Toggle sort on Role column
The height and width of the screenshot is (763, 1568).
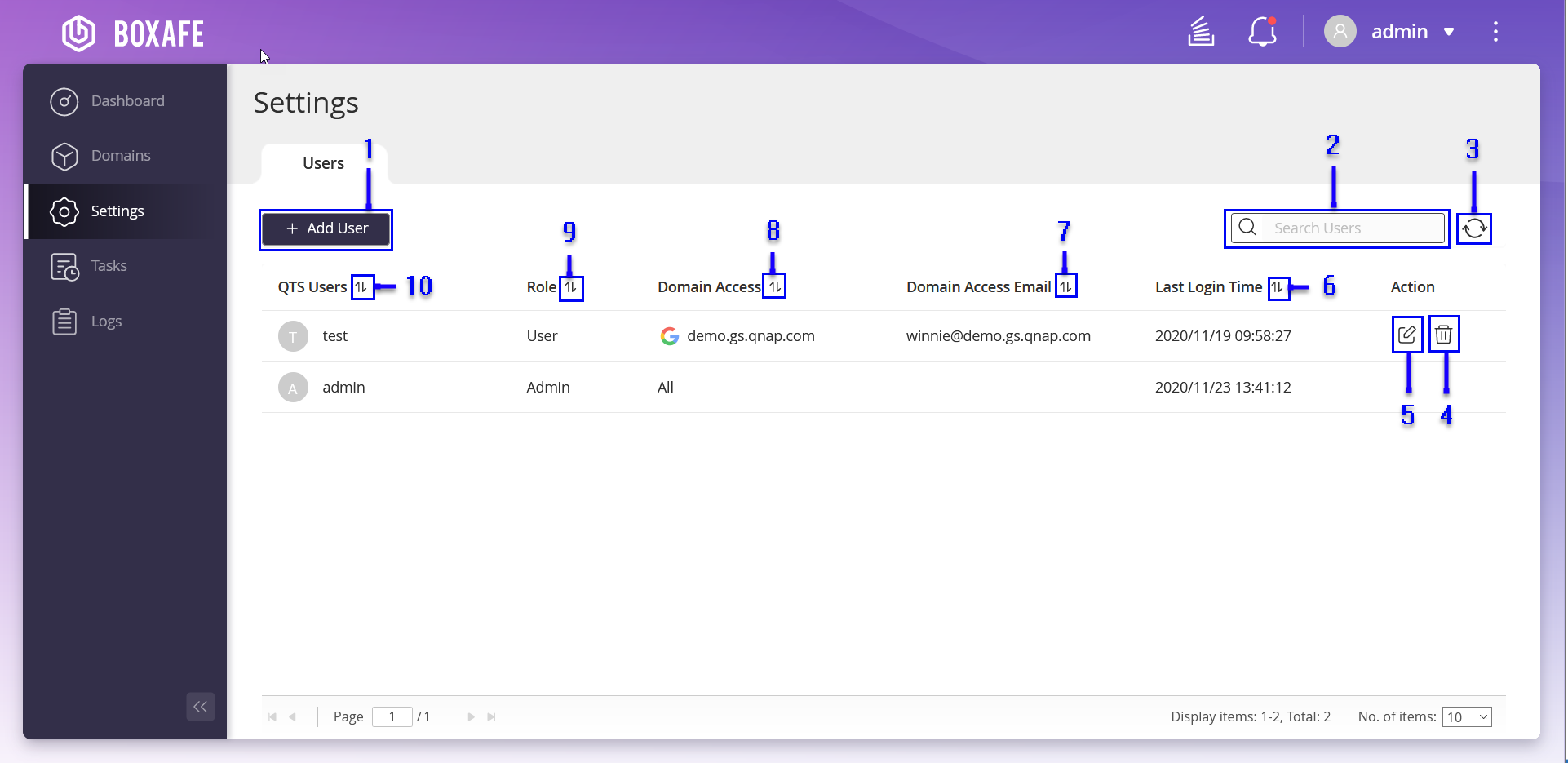[570, 287]
